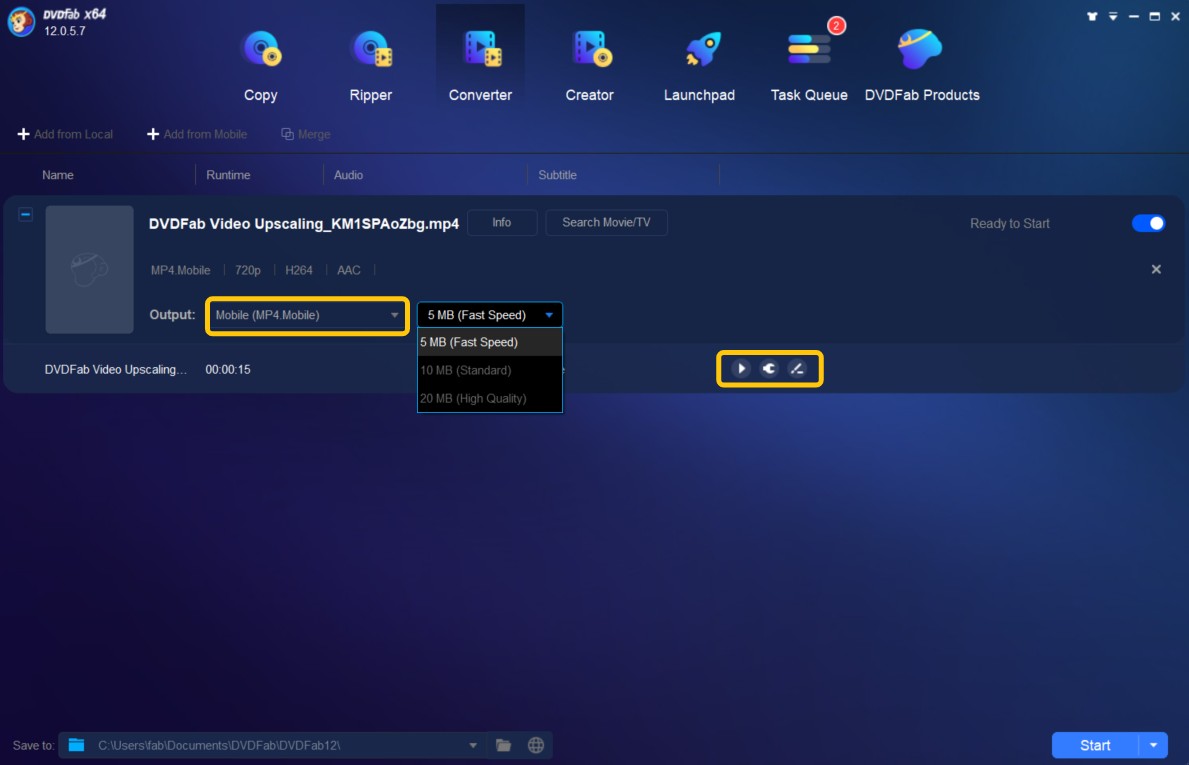
Task: Click the video thumbnail placeholder
Action: coord(90,270)
